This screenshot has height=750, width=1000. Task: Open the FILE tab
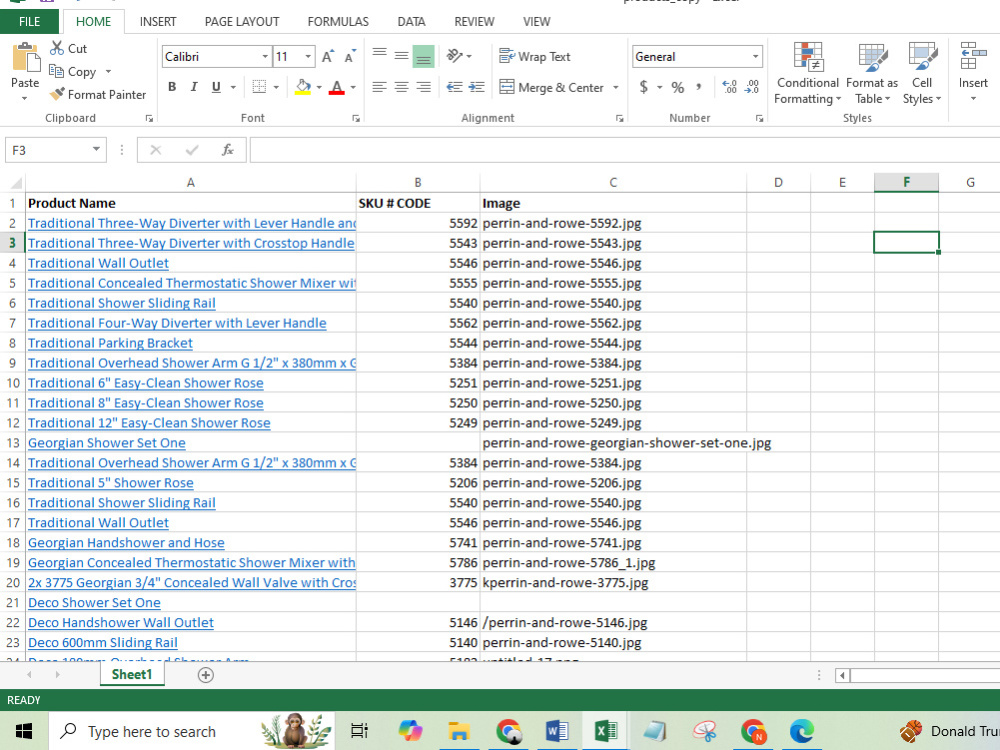[x=29, y=22]
